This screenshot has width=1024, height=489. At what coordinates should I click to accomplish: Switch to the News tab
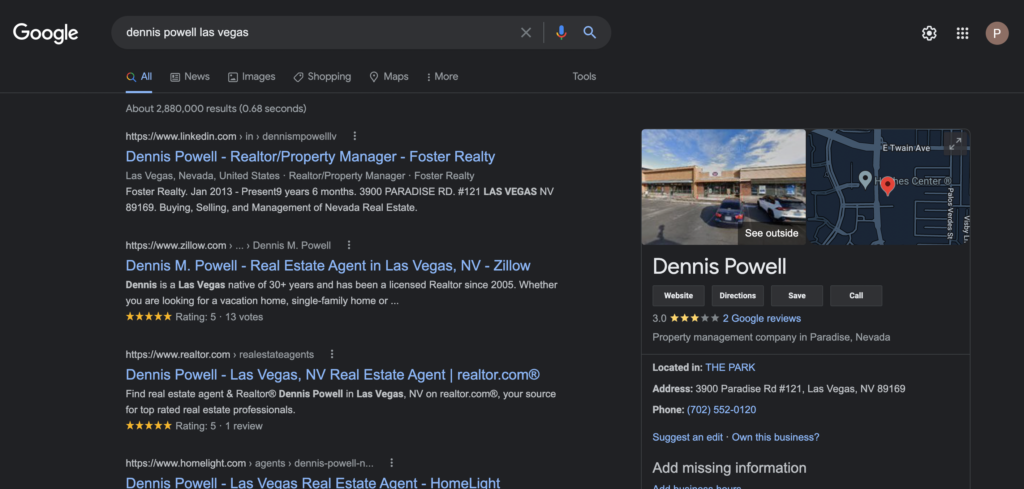pos(190,77)
